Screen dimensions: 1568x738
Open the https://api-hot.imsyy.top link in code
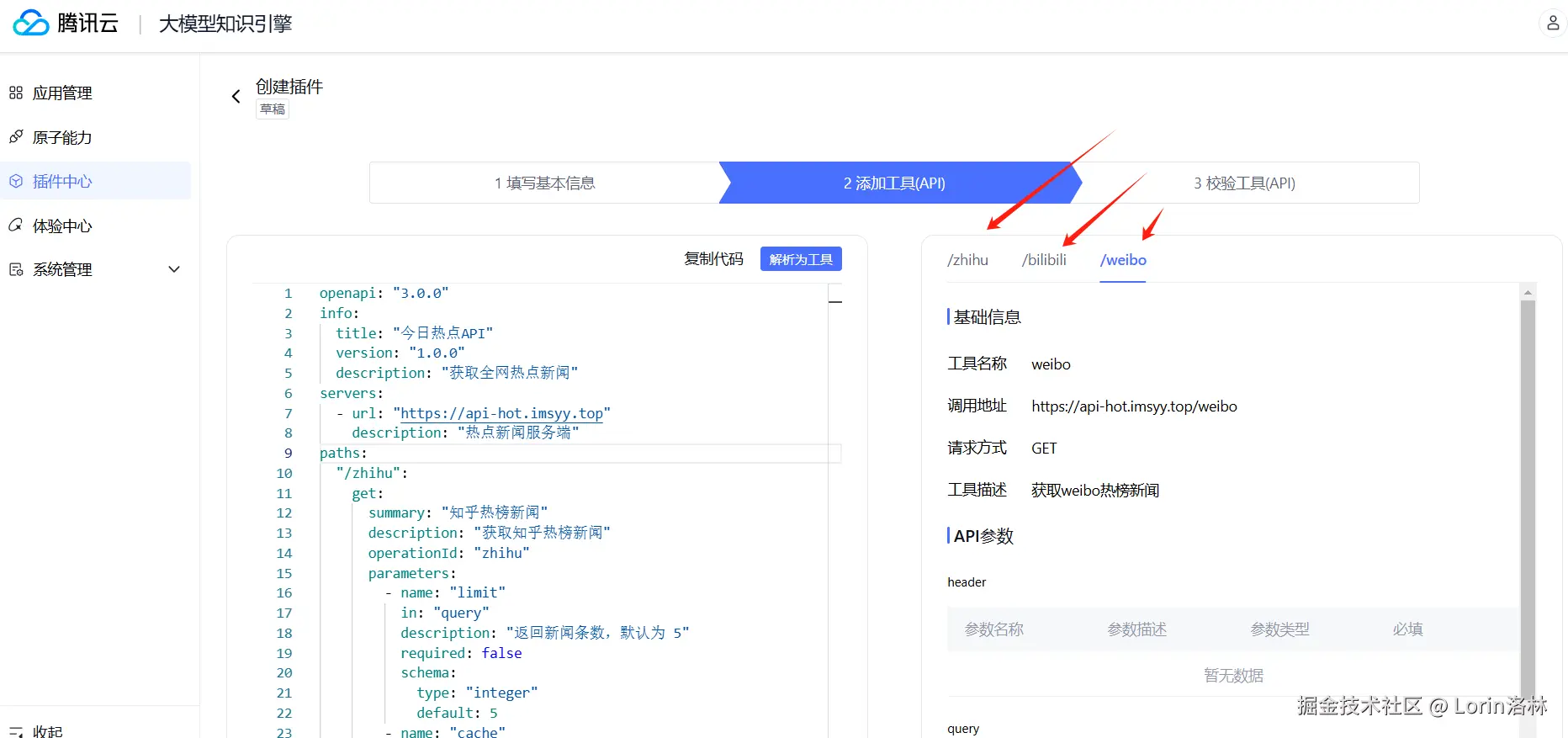pyautogui.click(x=501, y=413)
